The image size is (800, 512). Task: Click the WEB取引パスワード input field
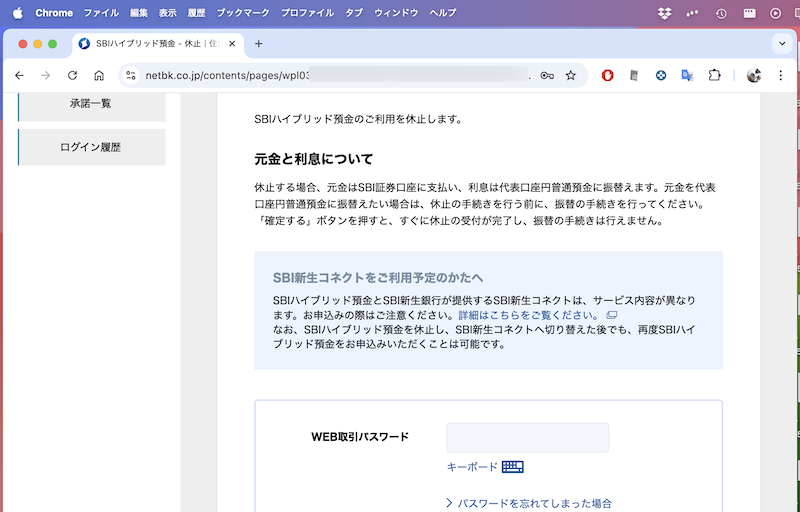527,438
